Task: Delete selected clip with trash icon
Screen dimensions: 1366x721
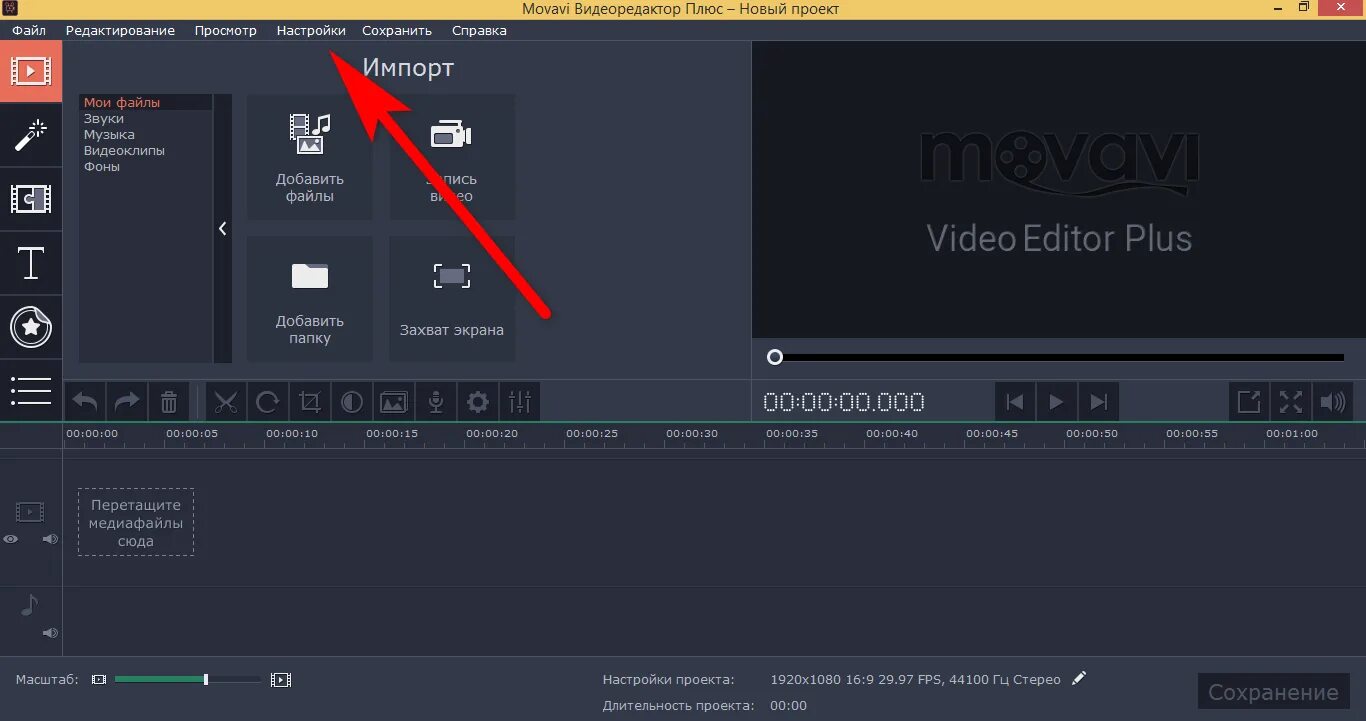Action: 169,402
